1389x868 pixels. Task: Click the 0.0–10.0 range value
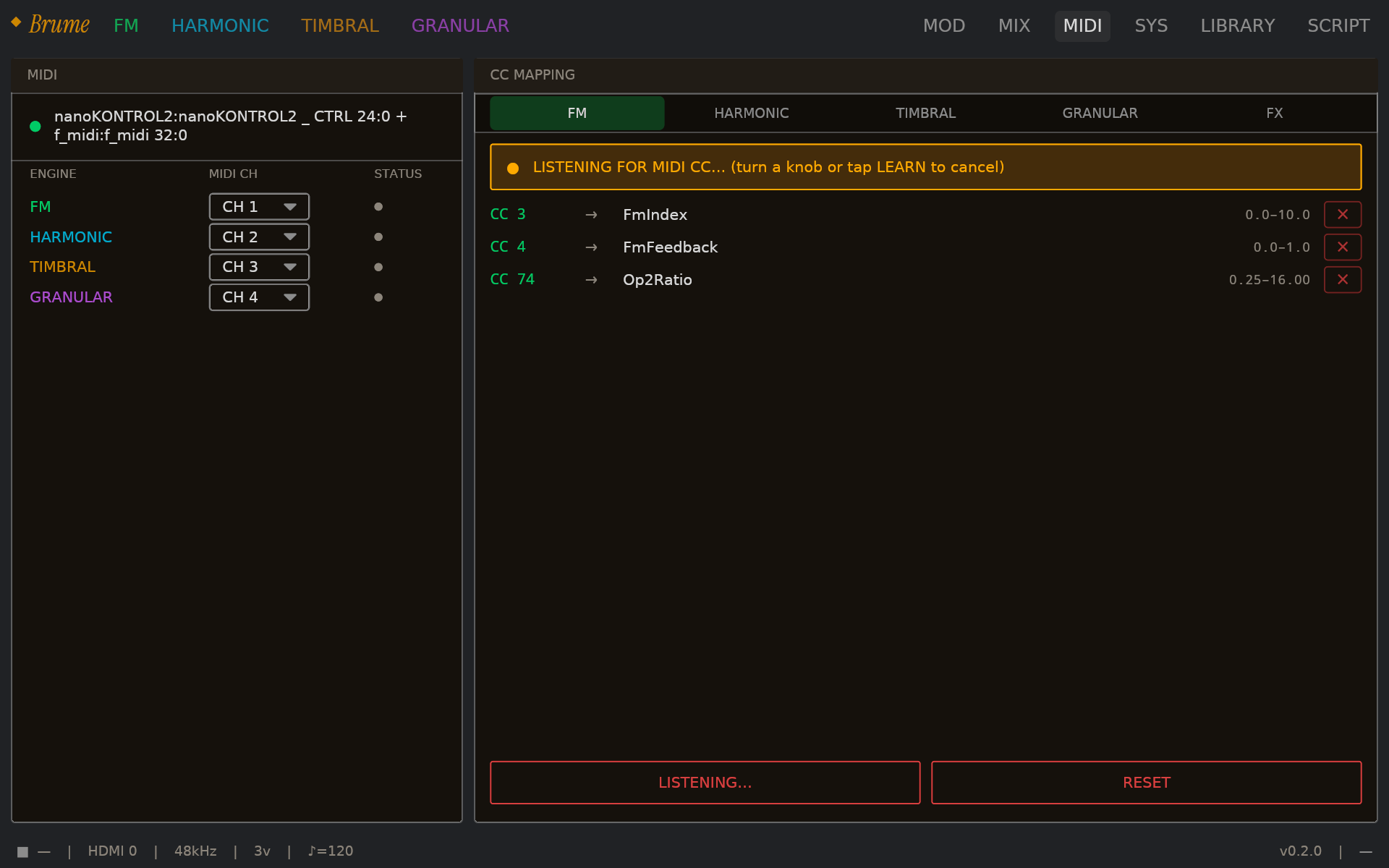1278,215
